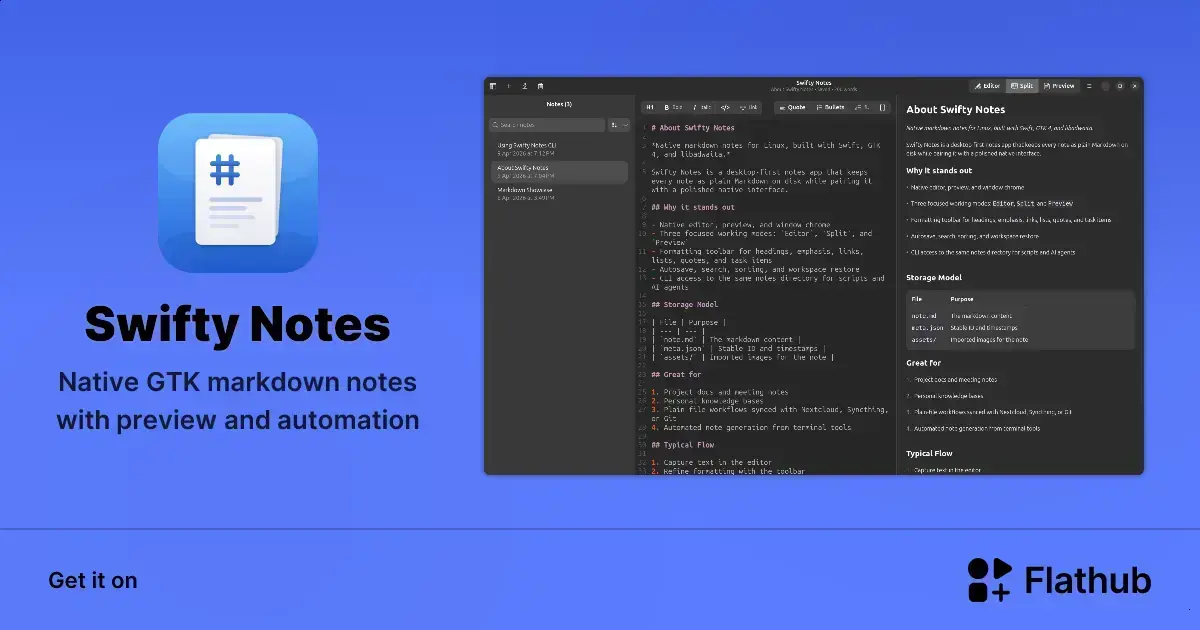This screenshot has width=1200, height=630.
Task: Click the '# About Swifty Notes' editor line
Action: [693, 128]
